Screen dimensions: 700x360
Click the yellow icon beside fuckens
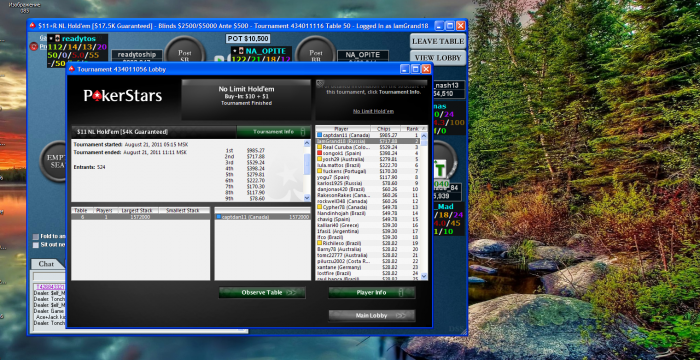(x=319, y=171)
